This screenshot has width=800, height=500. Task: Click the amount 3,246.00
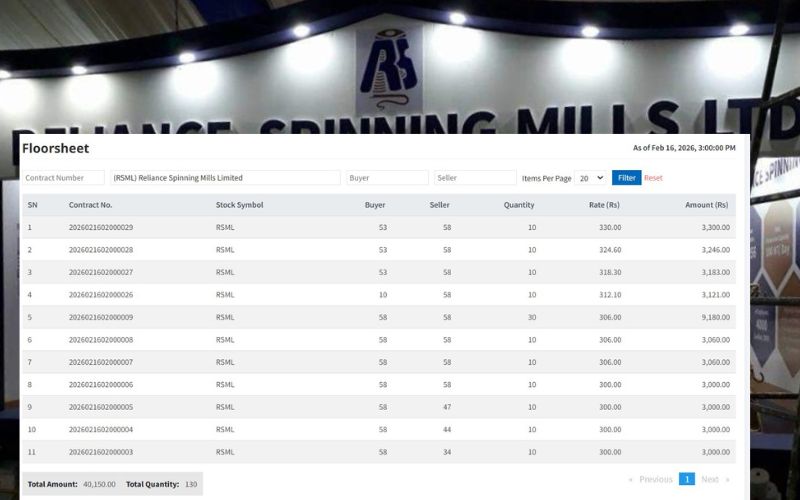click(716, 249)
